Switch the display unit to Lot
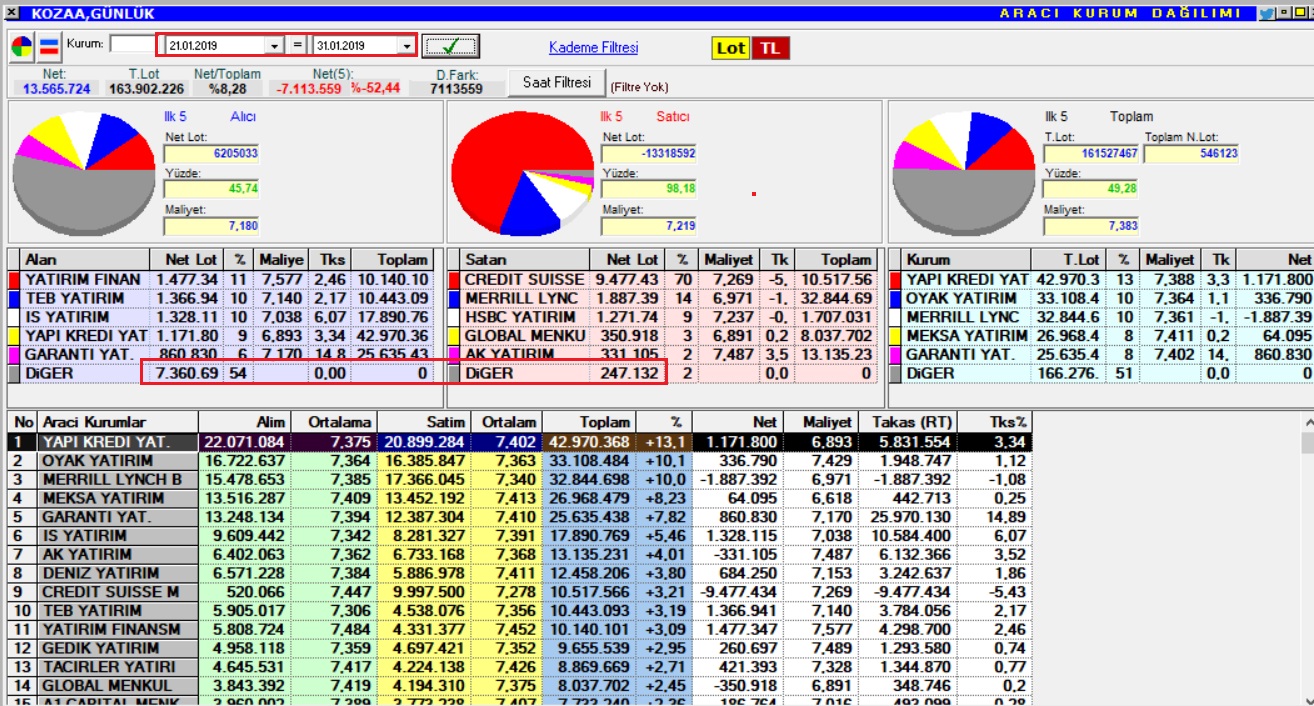Screen dimensions: 1314x706 (731, 48)
